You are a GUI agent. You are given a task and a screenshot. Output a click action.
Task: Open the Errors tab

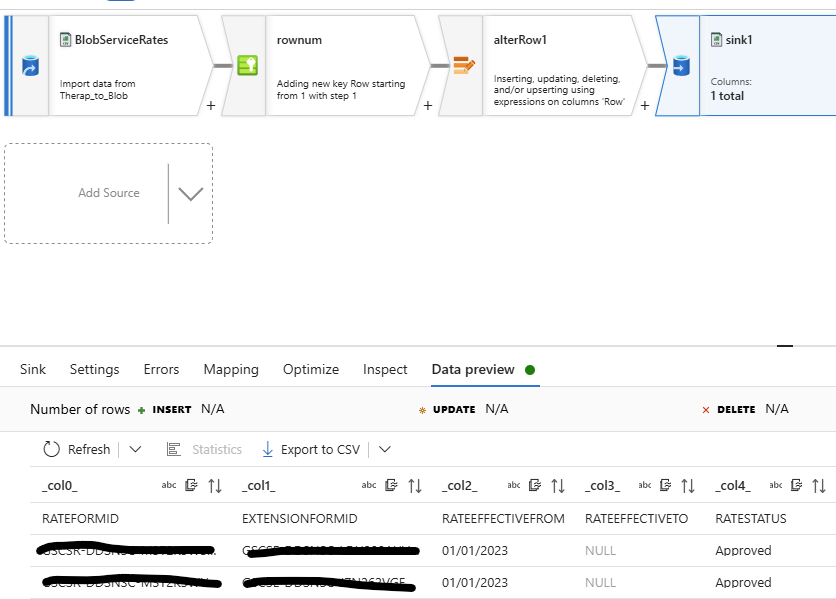point(161,369)
